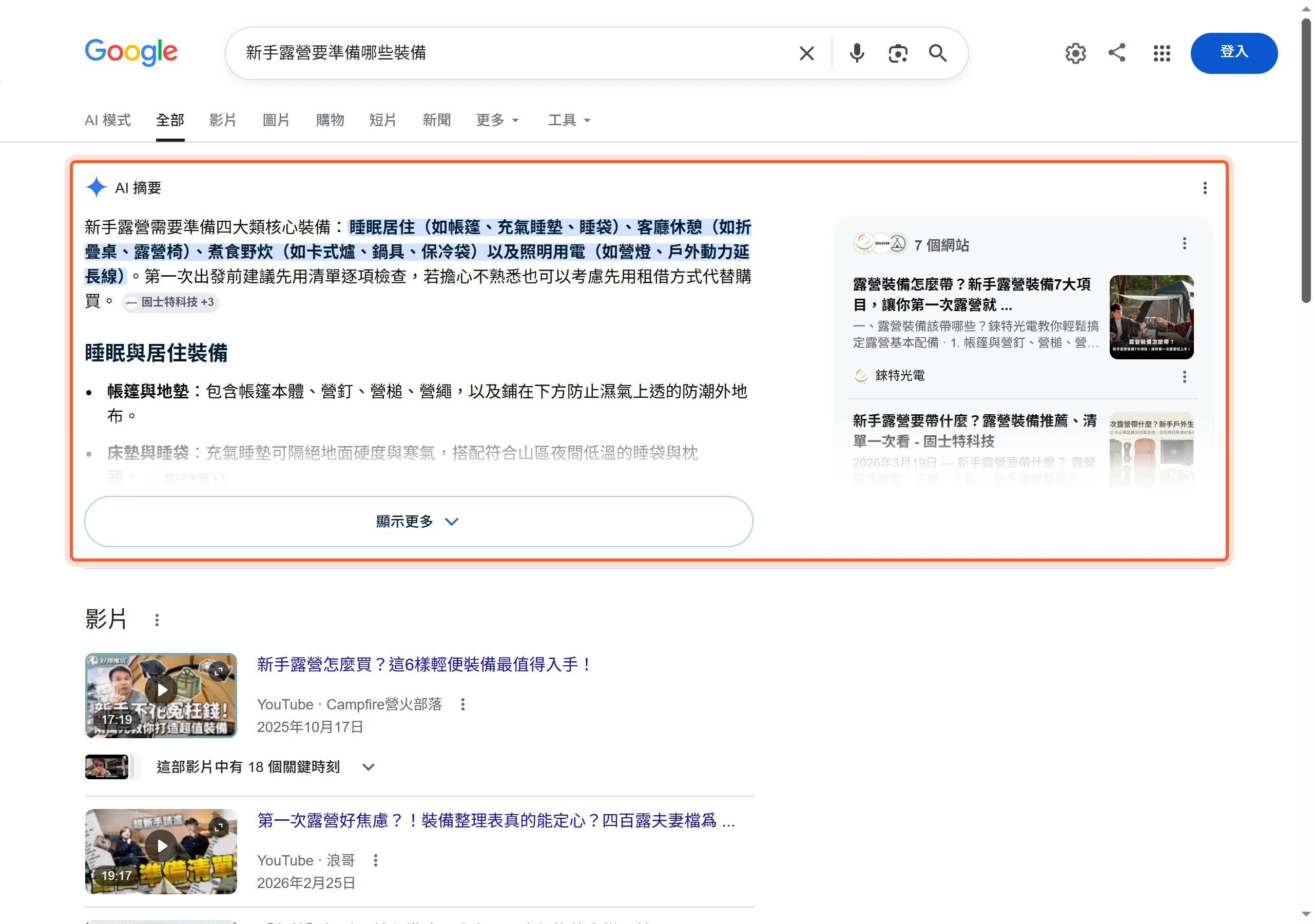Open Google Lens image search
1314x924 pixels.
coord(897,53)
